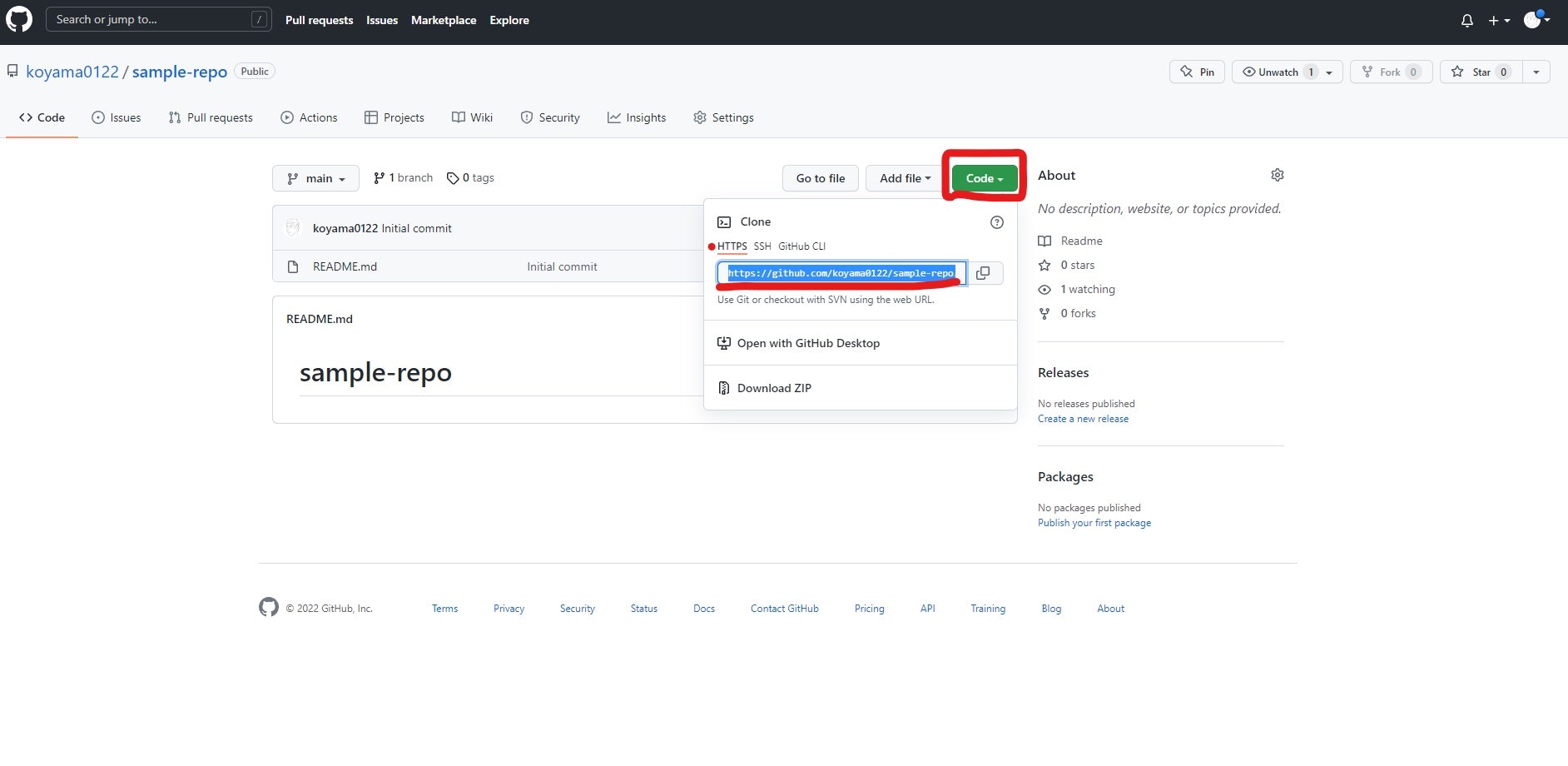Switch to the repository Issues tab

(117, 117)
